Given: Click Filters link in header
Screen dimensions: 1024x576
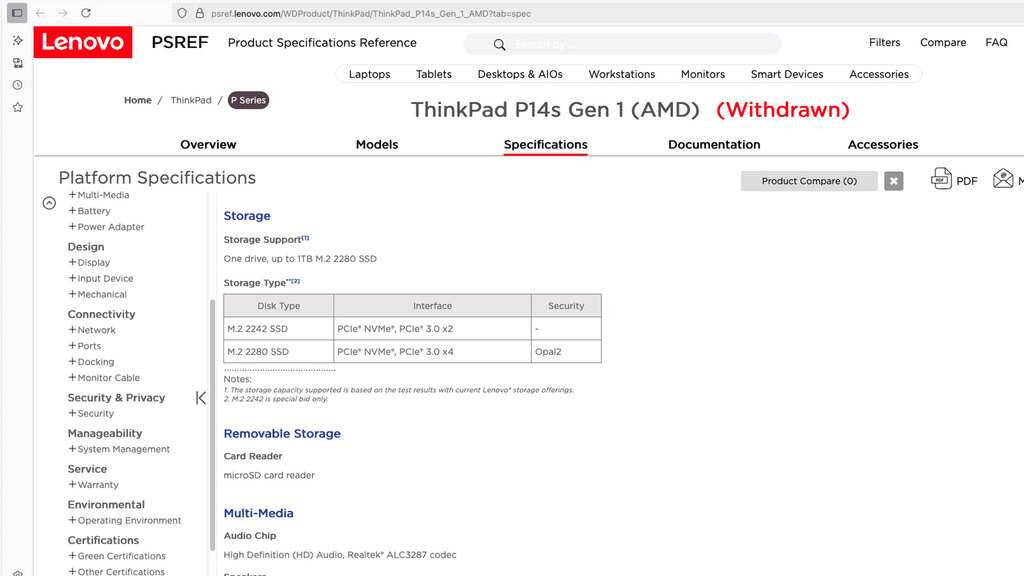Looking at the screenshot, I should [x=884, y=42].
